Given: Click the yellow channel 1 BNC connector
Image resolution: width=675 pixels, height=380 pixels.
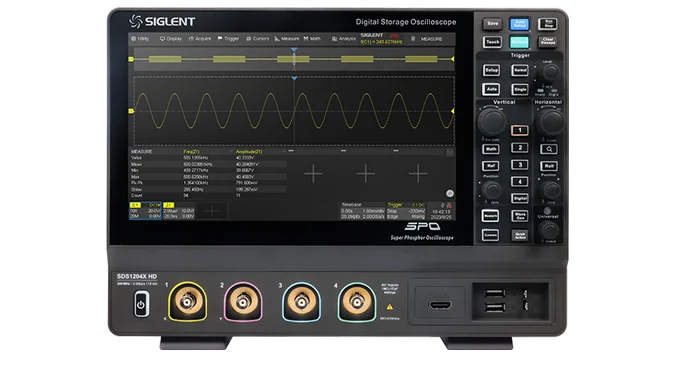Looking at the screenshot, I should [187, 302].
